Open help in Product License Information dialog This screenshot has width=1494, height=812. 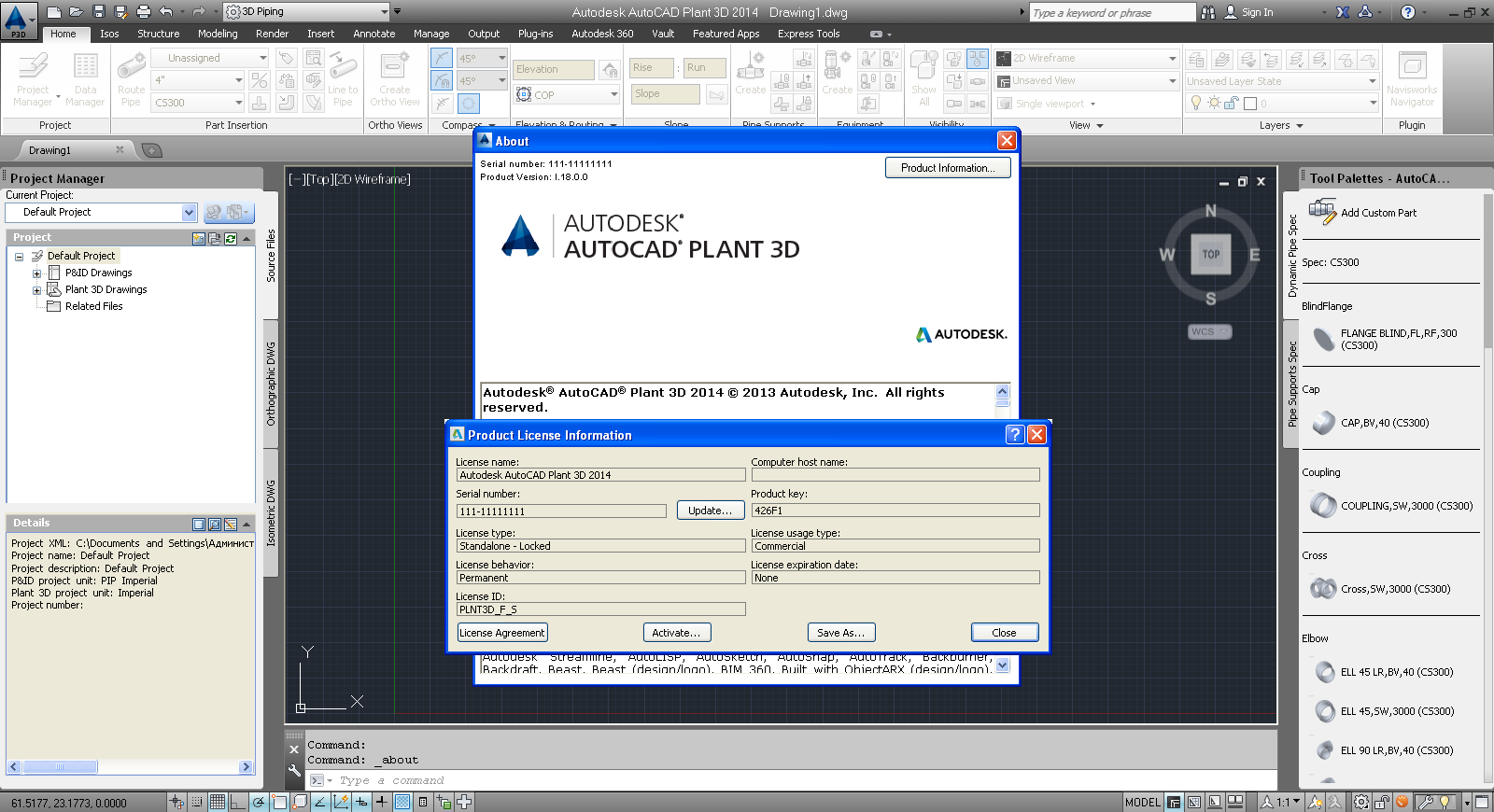[x=1015, y=435]
